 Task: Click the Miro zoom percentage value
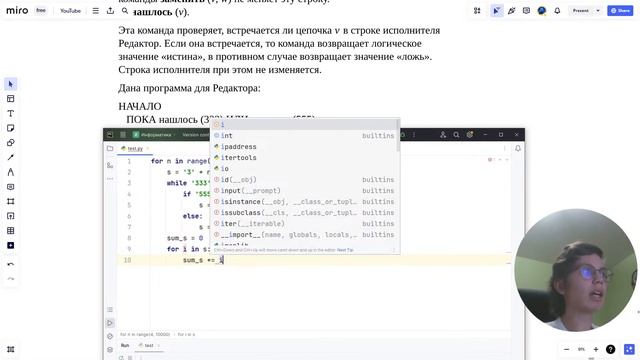pyautogui.click(x=581, y=349)
